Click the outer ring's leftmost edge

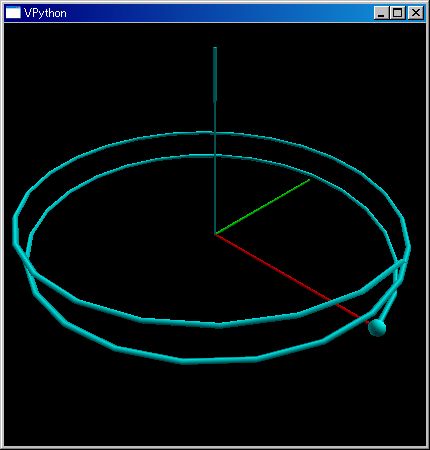tap(15, 227)
